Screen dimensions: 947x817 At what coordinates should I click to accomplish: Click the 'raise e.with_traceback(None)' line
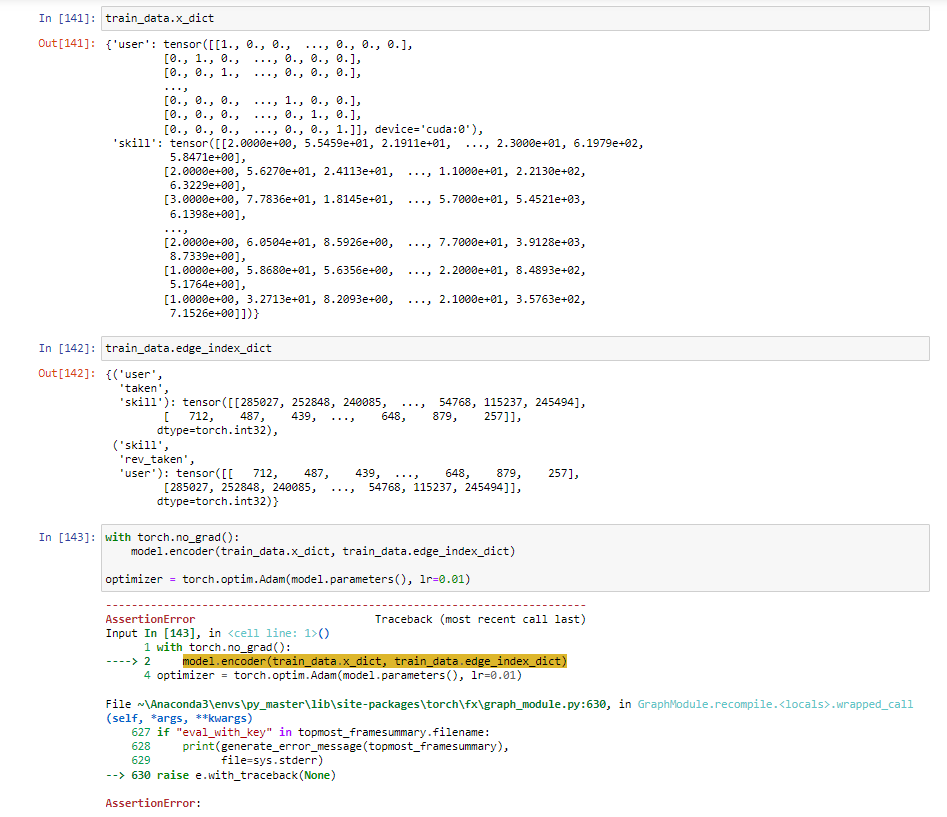click(246, 775)
